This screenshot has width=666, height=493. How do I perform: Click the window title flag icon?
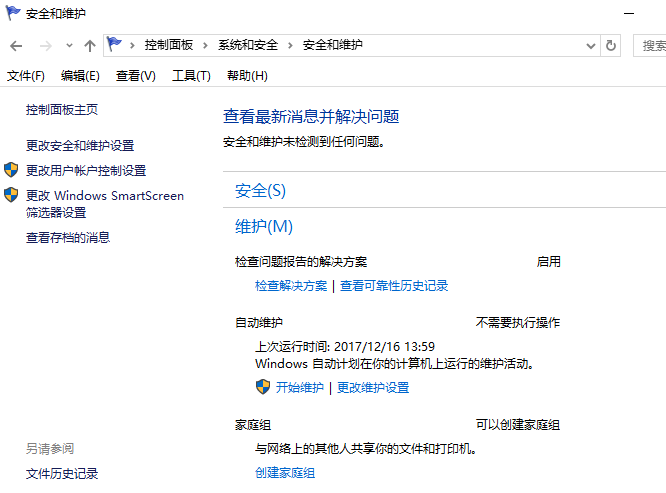click(13, 13)
